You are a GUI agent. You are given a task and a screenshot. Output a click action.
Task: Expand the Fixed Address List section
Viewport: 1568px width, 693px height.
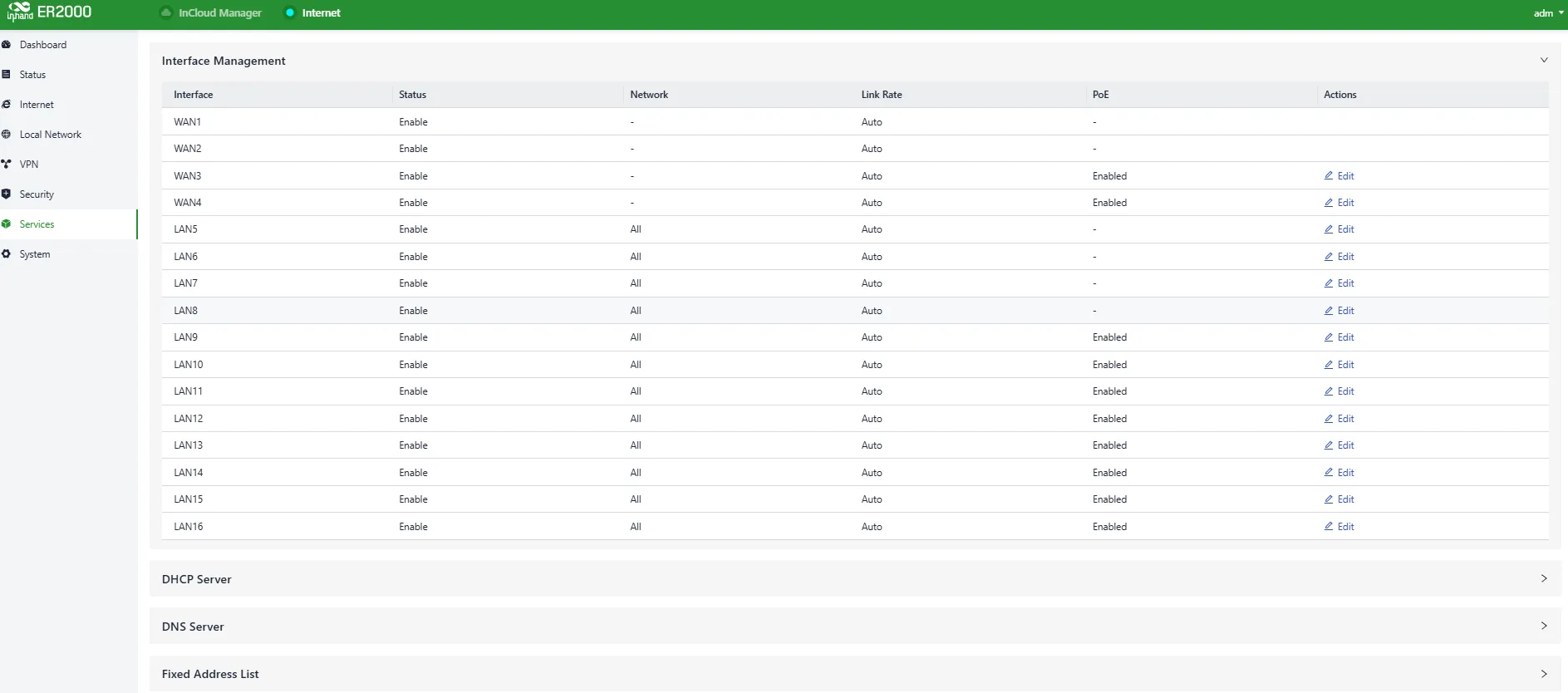point(1544,674)
